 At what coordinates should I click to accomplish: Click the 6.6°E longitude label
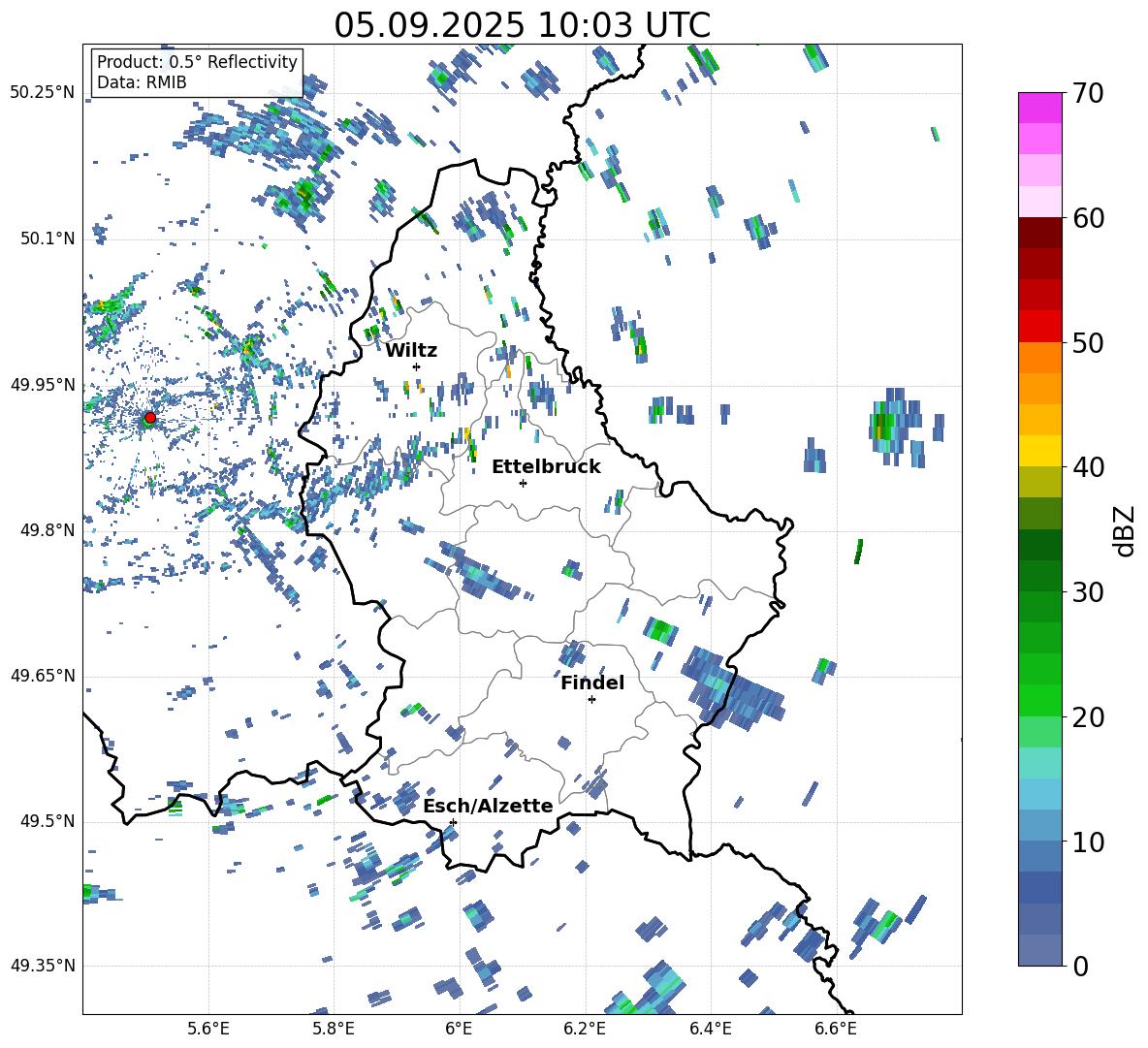[836, 1029]
